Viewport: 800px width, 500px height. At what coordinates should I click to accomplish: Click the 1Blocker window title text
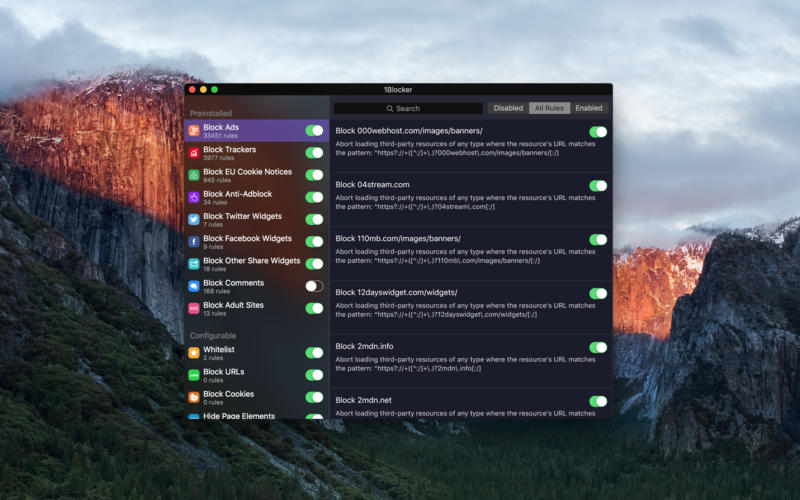point(398,90)
